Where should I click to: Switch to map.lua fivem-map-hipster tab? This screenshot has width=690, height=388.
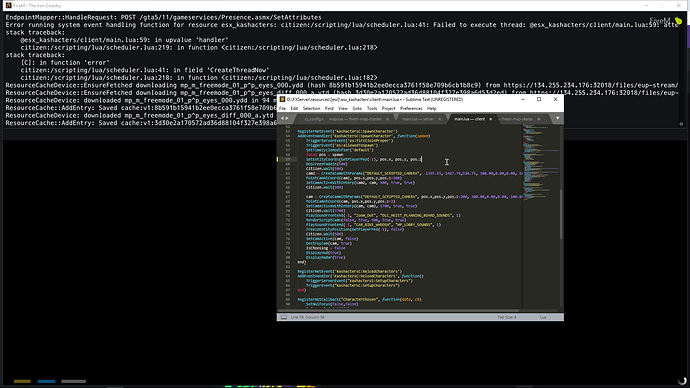pyautogui.click(x=355, y=119)
